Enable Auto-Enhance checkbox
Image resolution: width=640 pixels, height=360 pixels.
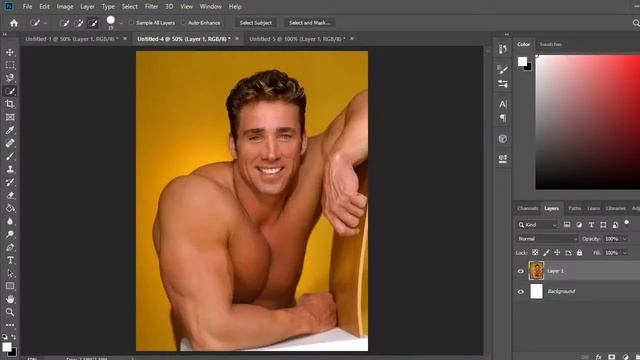(184, 23)
